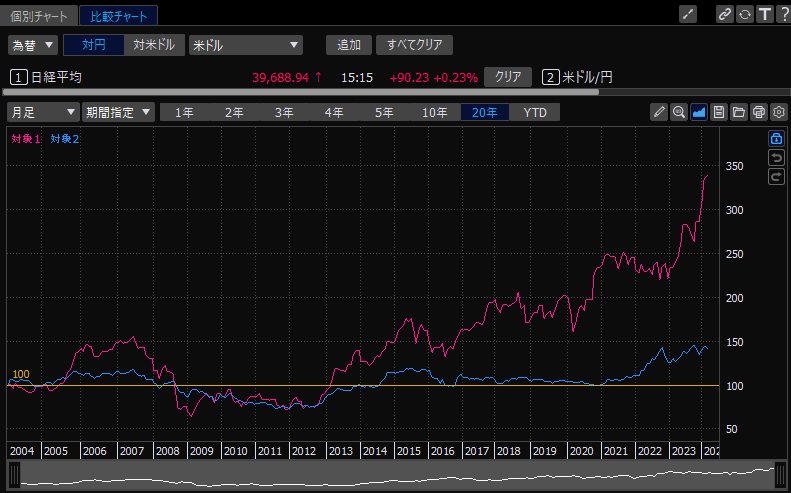This screenshot has width=791, height=493.
Task: Set the period to 4年
Action: click(x=334, y=112)
